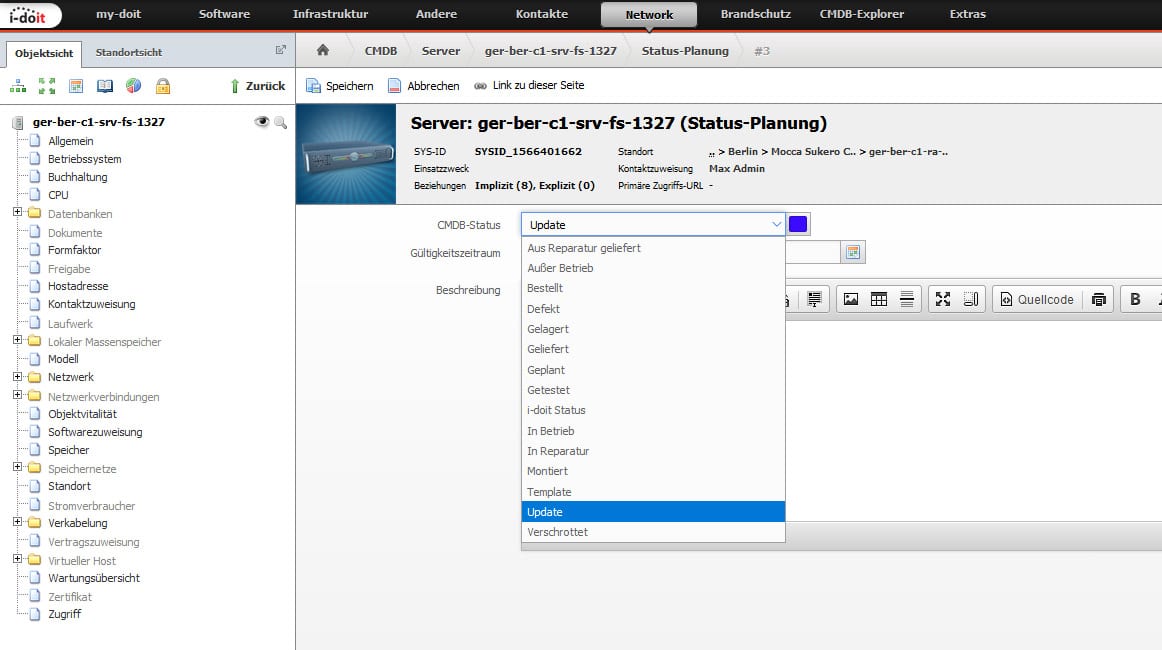Expand the Virtueller Host folder

(18, 559)
